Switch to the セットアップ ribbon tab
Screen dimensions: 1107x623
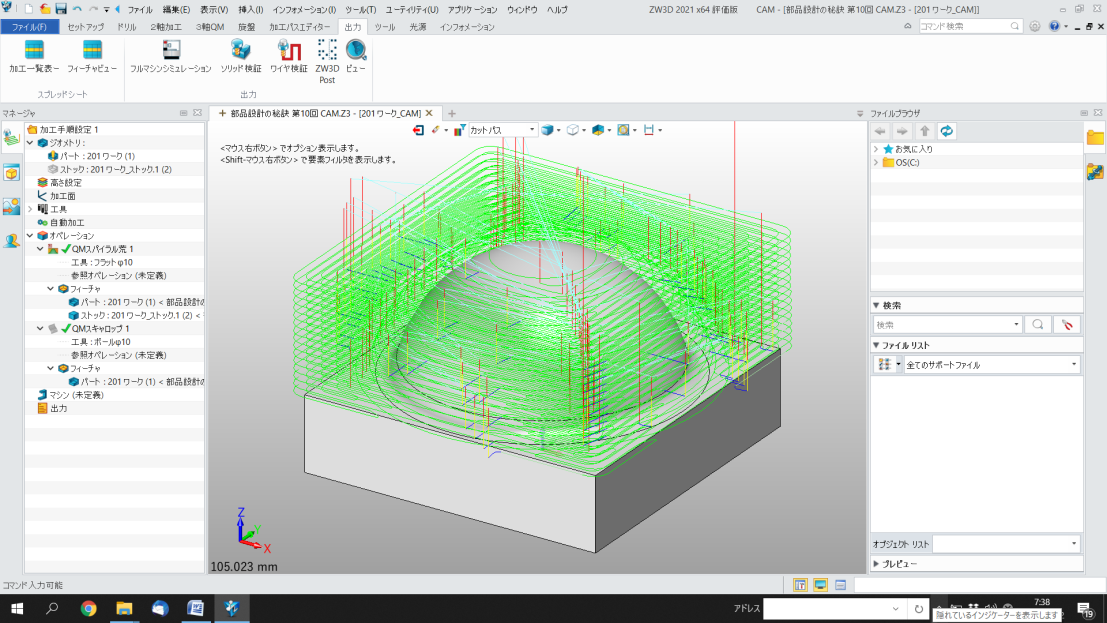coord(85,27)
